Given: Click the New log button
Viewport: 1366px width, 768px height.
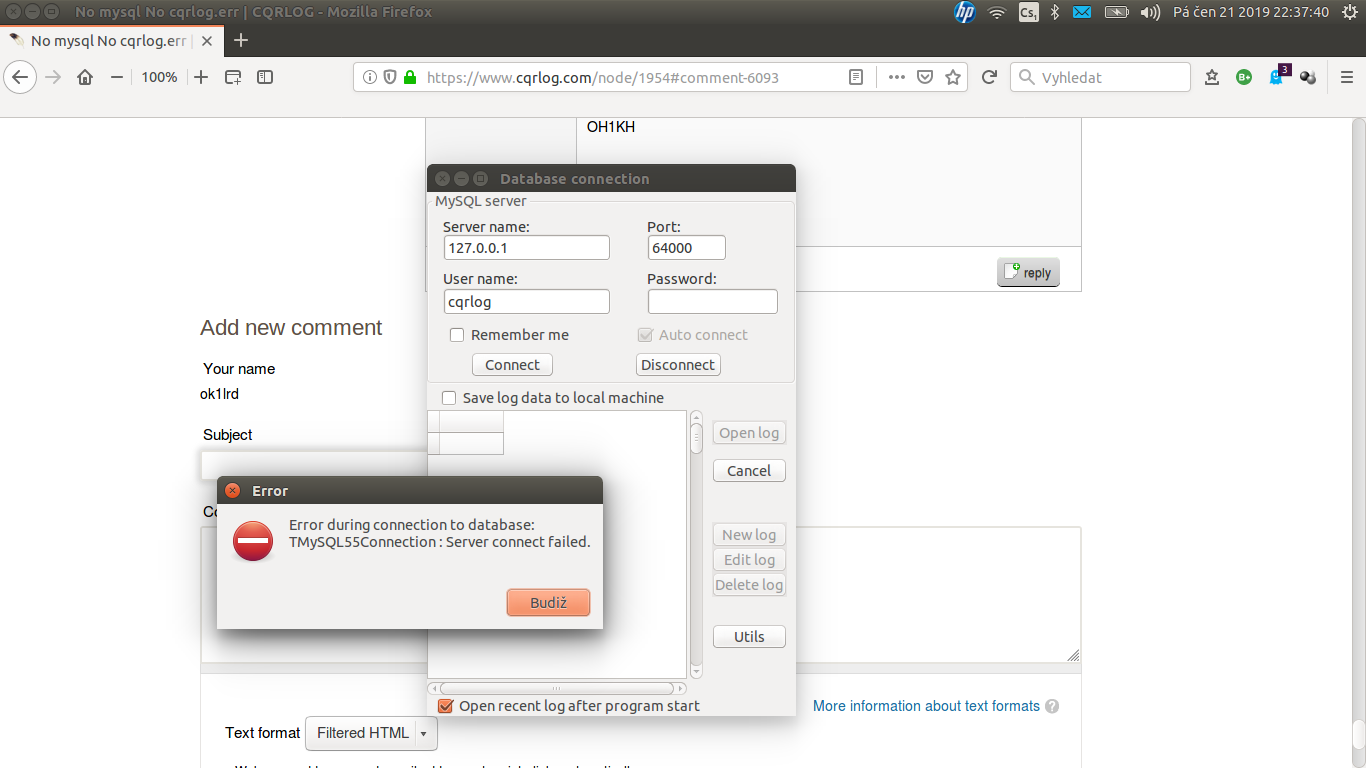Looking at the screenshot, I should point(749,535).
